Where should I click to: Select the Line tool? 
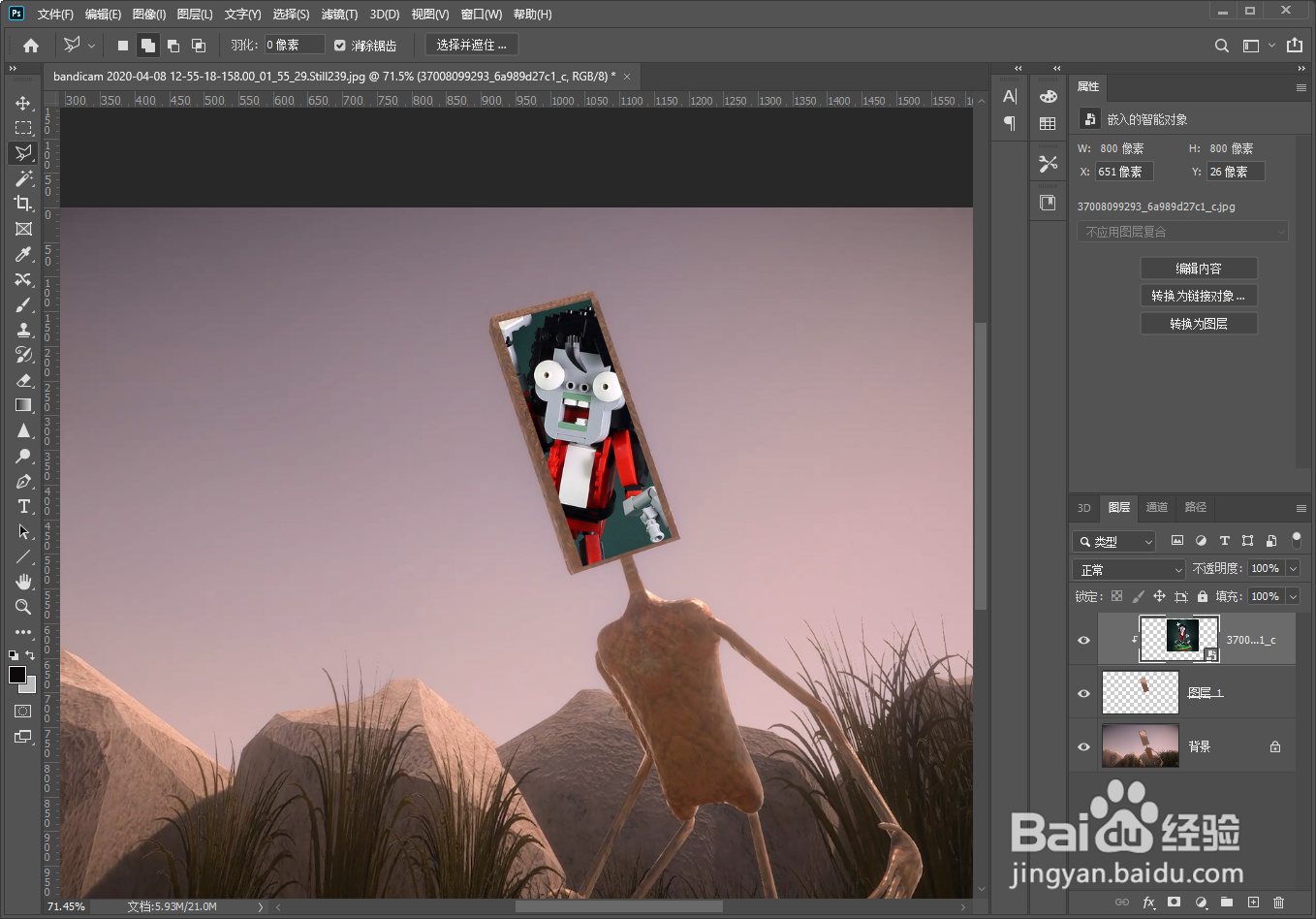tap(23, 556)
